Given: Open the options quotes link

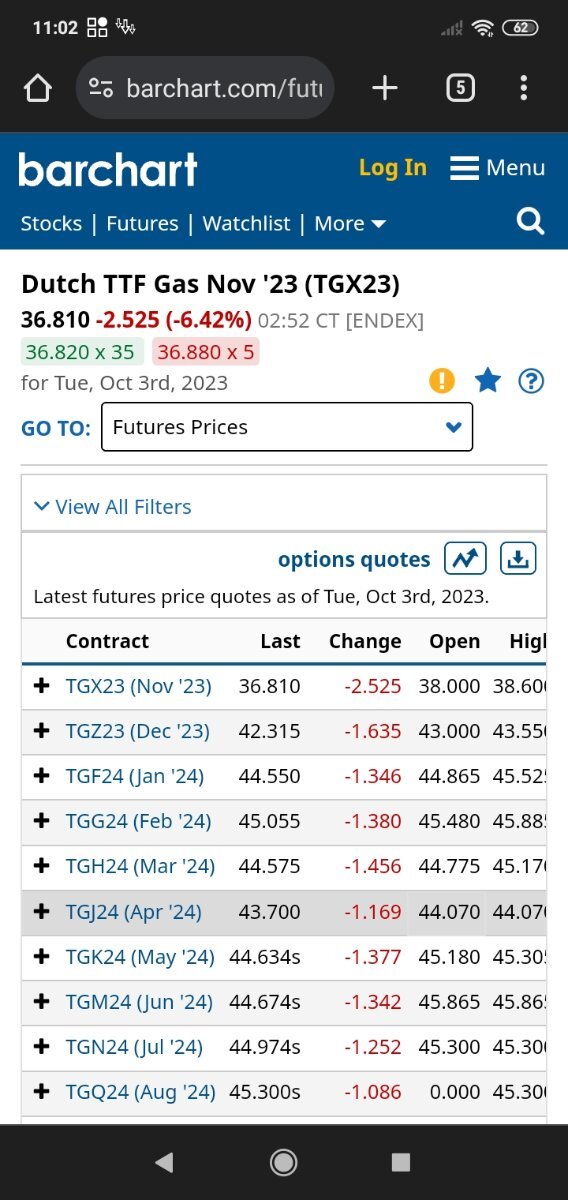Looking at the screenshot, I should coord(354,559).
